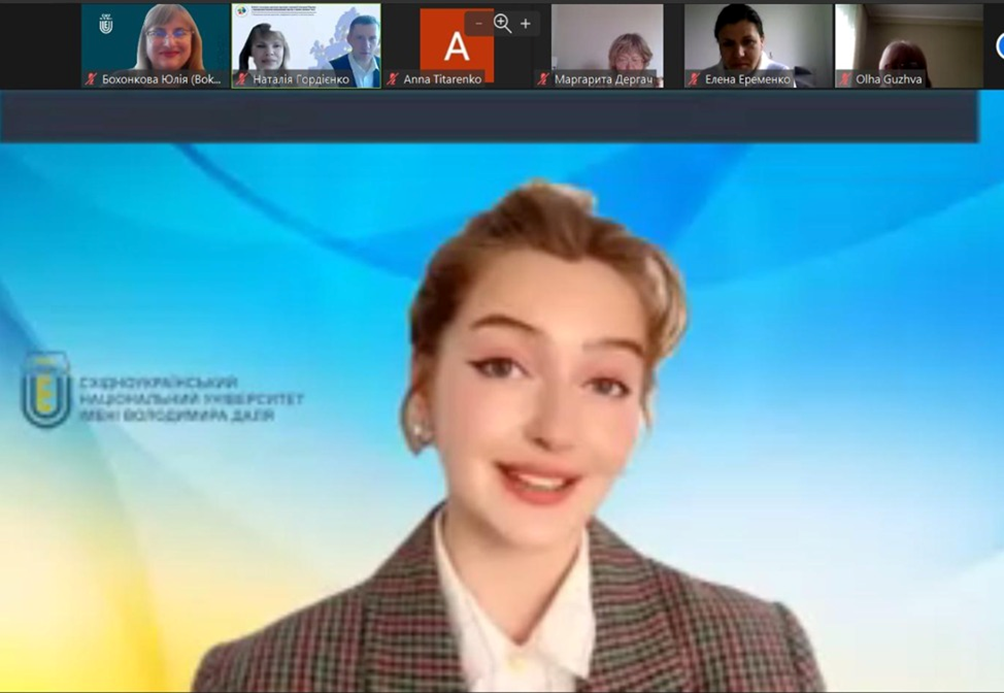
Task: Click the university shield logo in the main video
Action: (46, 390)
